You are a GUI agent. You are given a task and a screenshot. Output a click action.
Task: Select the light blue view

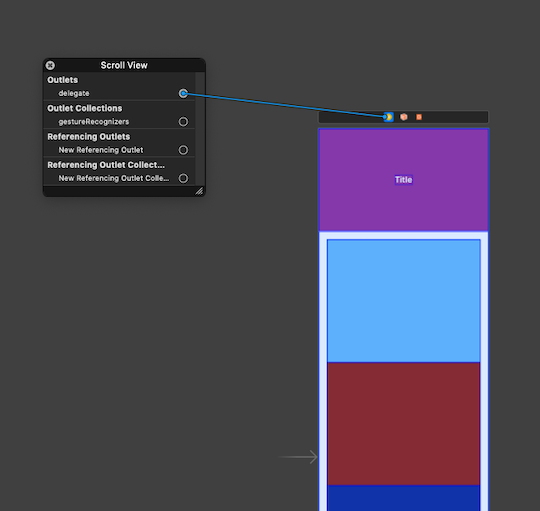pos(404,301)
